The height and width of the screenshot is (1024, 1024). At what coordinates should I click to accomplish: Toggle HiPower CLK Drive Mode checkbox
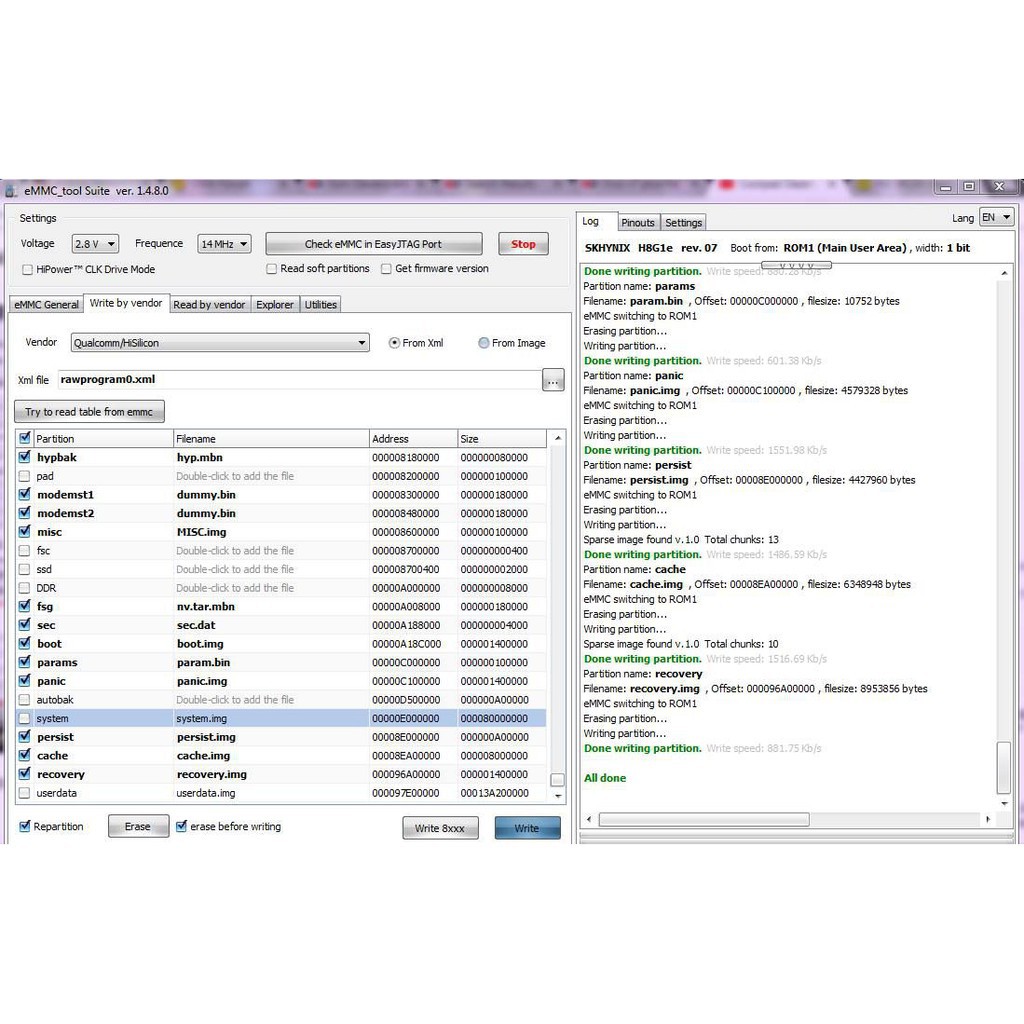pos(28,269)
